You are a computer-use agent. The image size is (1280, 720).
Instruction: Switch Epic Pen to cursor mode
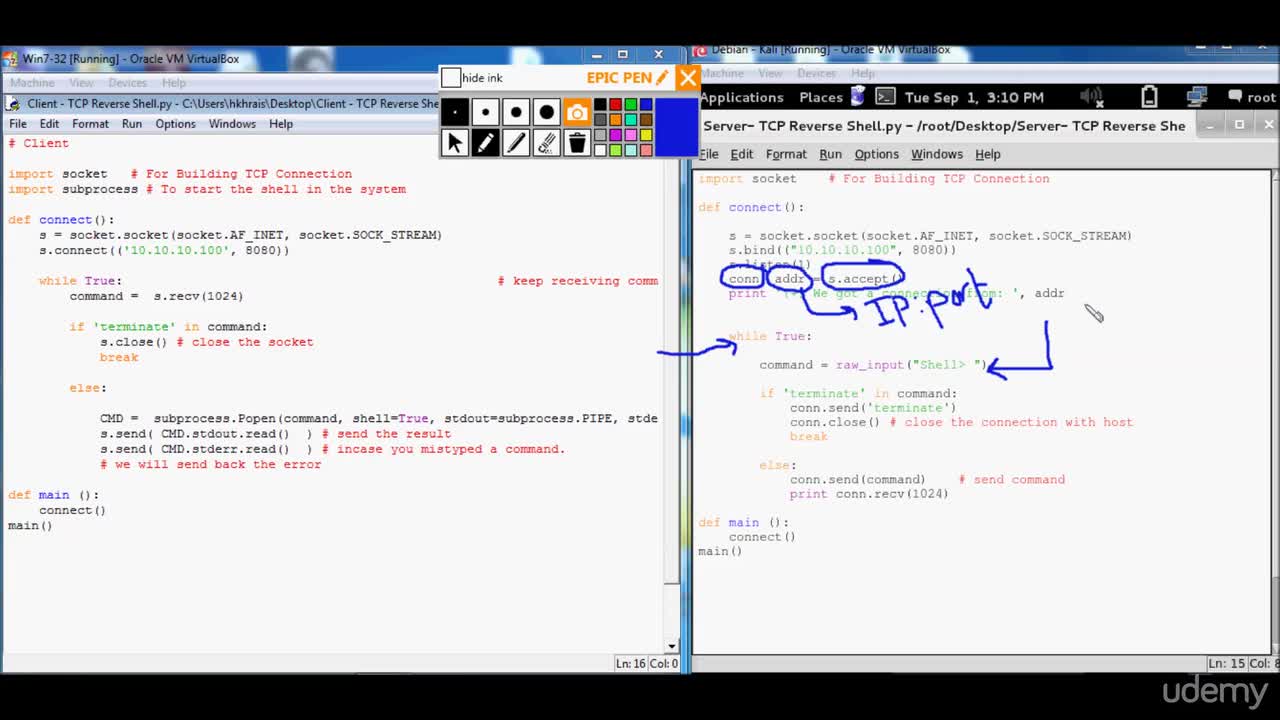pos(455,143)
